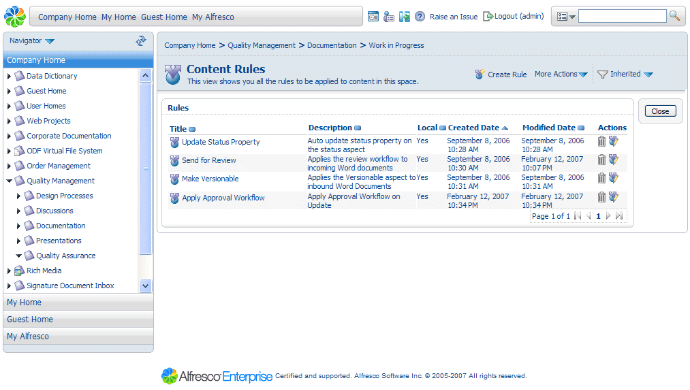Click My Alfresco in the top menu
Image resolution: width=690 pixels, height=390 pixels.
tap(213, 17)
